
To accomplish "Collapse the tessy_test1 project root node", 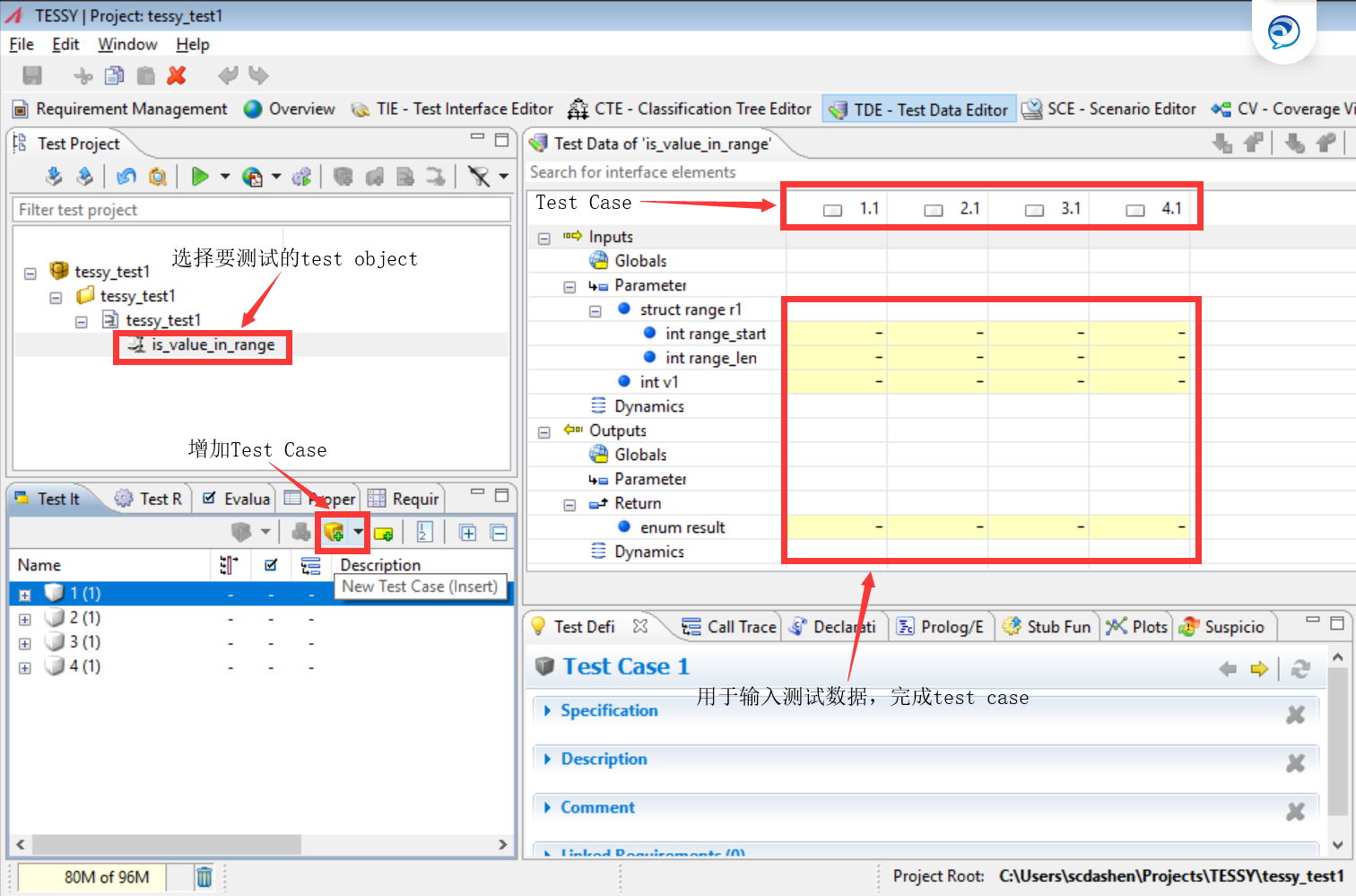I will (30, 273).
